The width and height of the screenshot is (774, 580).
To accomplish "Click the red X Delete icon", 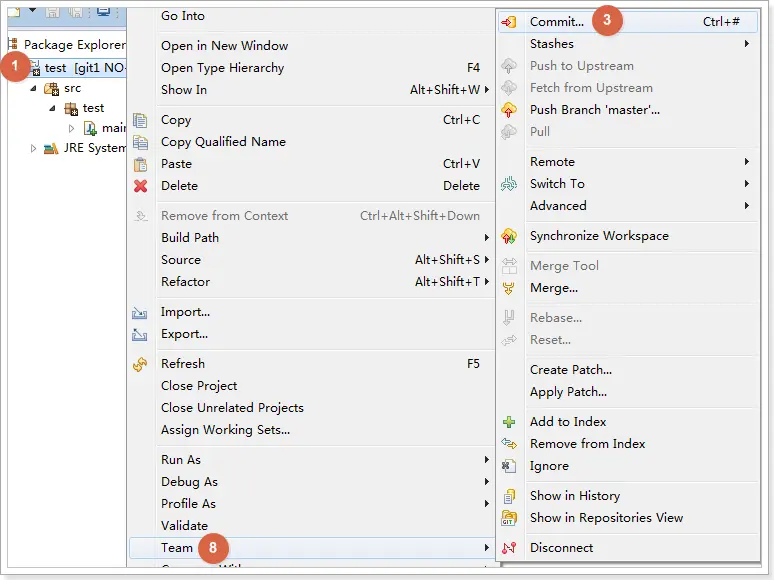I will click(140, 186).
